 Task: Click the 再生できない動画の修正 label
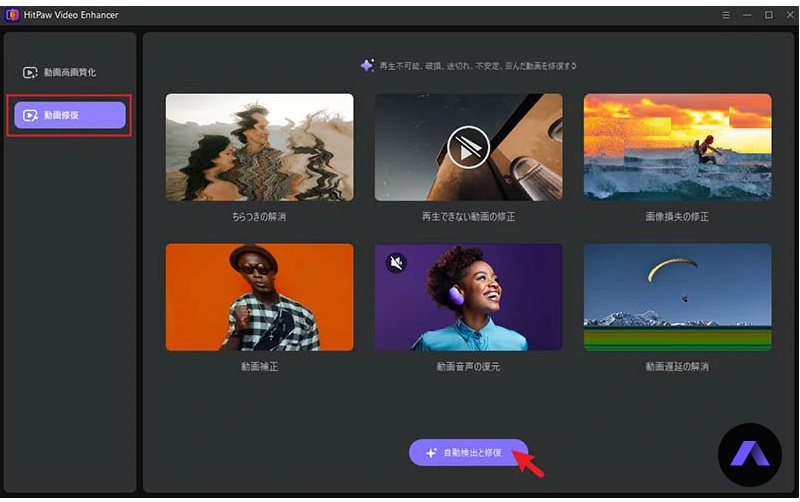pyautogui.click(x=468, y=216)
